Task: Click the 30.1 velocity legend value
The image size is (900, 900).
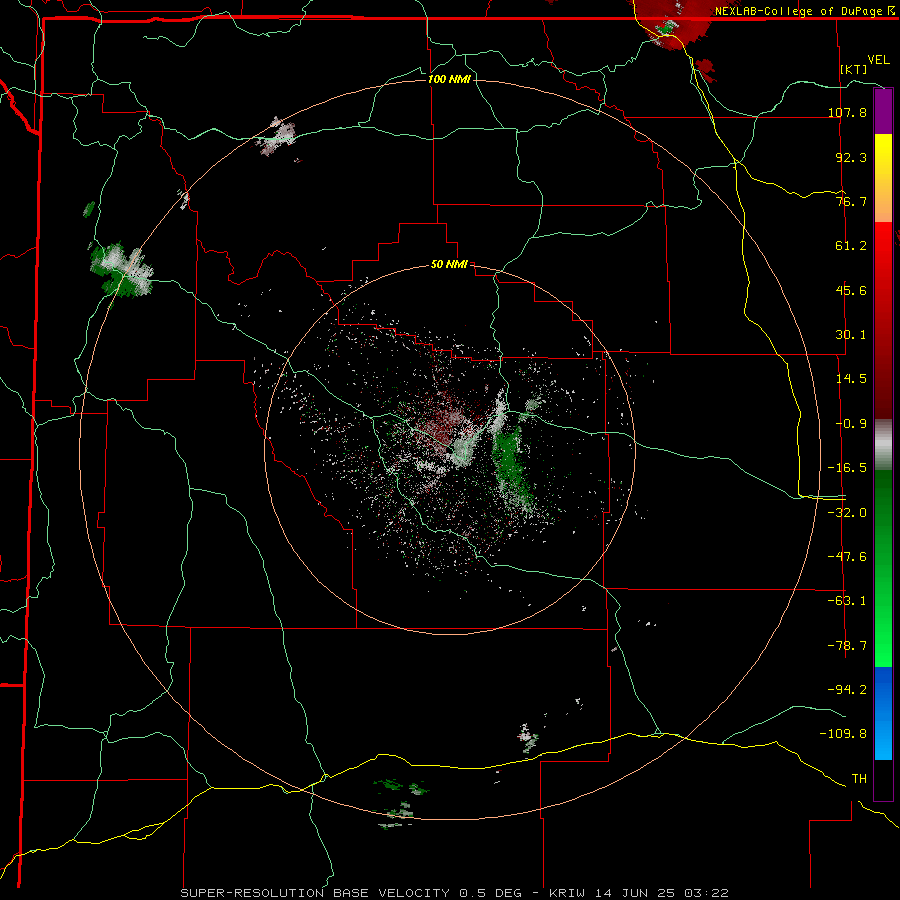Action: (851, 335)
